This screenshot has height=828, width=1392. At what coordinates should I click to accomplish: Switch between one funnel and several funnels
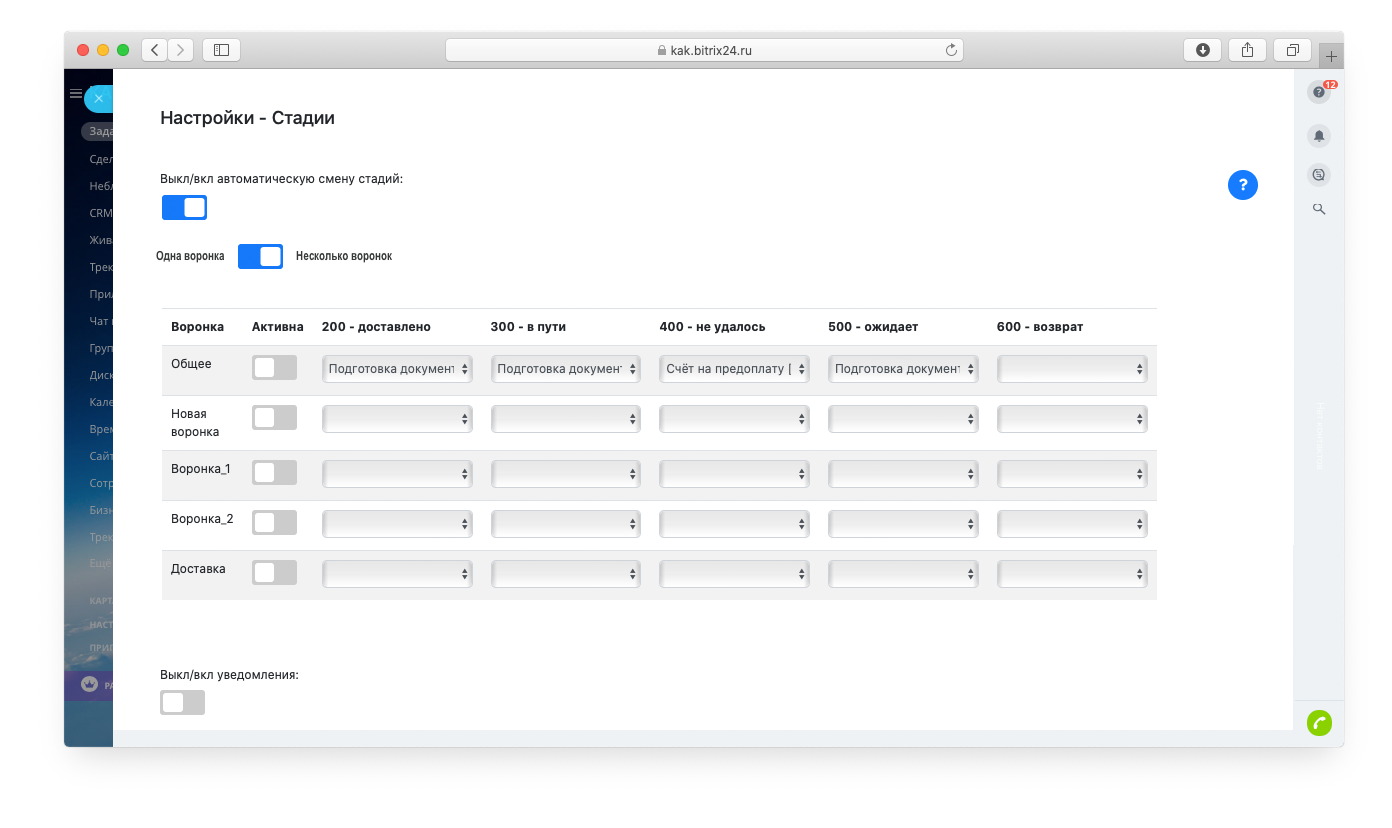[260, 257]
